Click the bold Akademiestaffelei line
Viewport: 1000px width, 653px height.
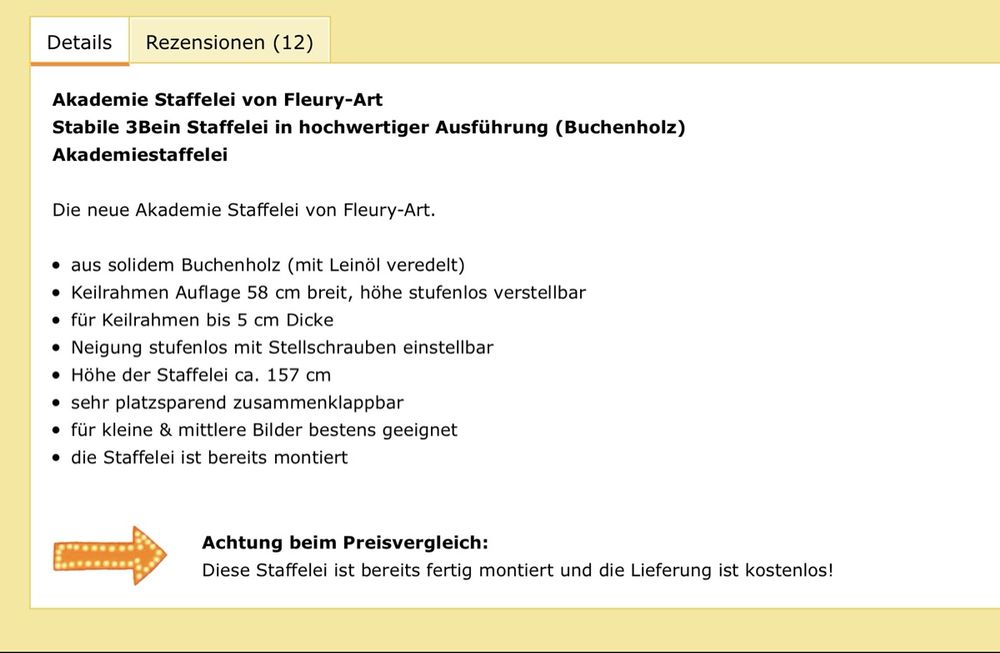click(140, 155)
